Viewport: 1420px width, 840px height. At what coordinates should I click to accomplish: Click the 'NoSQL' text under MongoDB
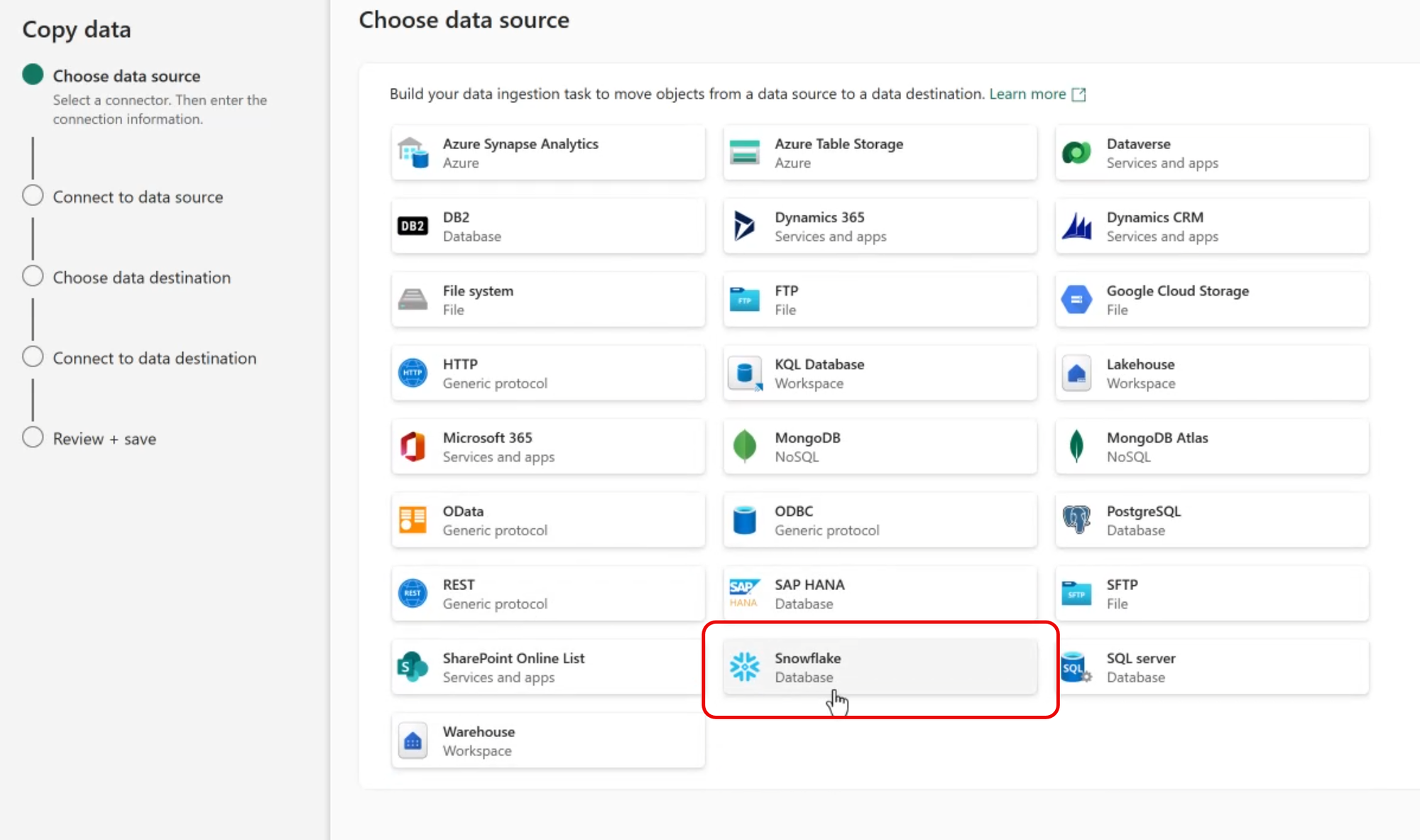(797, 457)
